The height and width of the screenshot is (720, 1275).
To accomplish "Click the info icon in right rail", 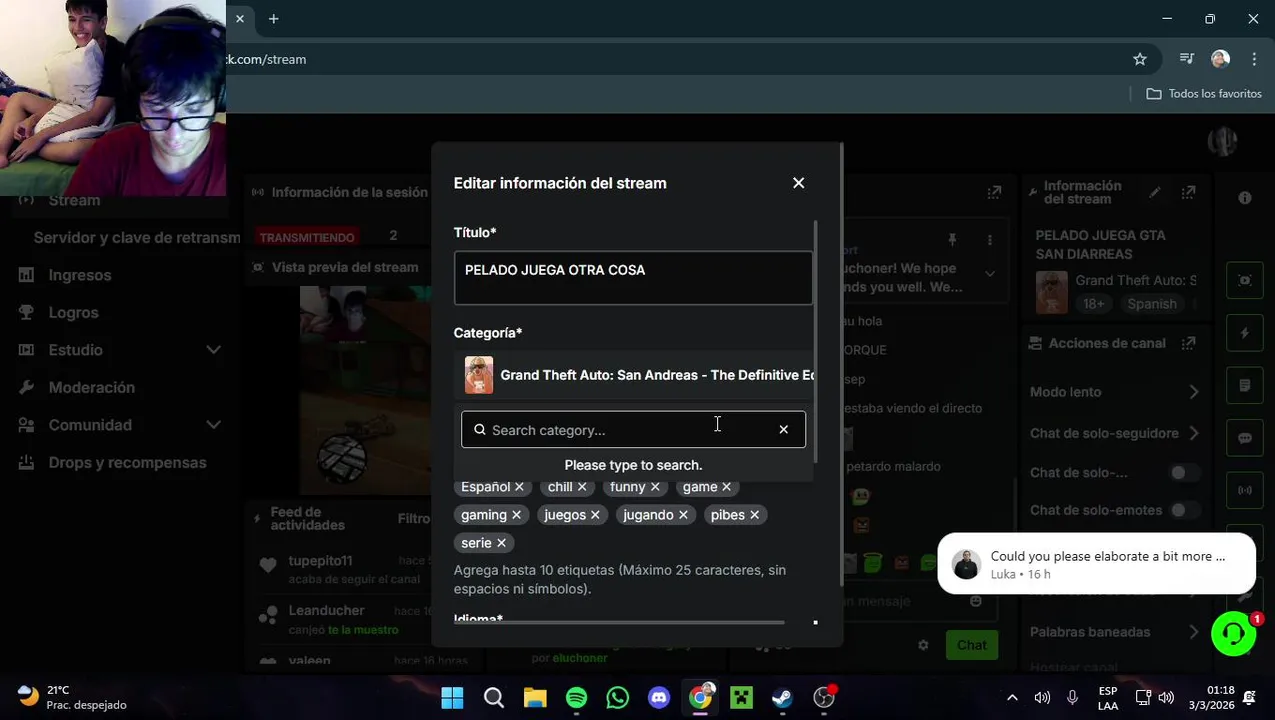I will click(x=1245, y=198).
